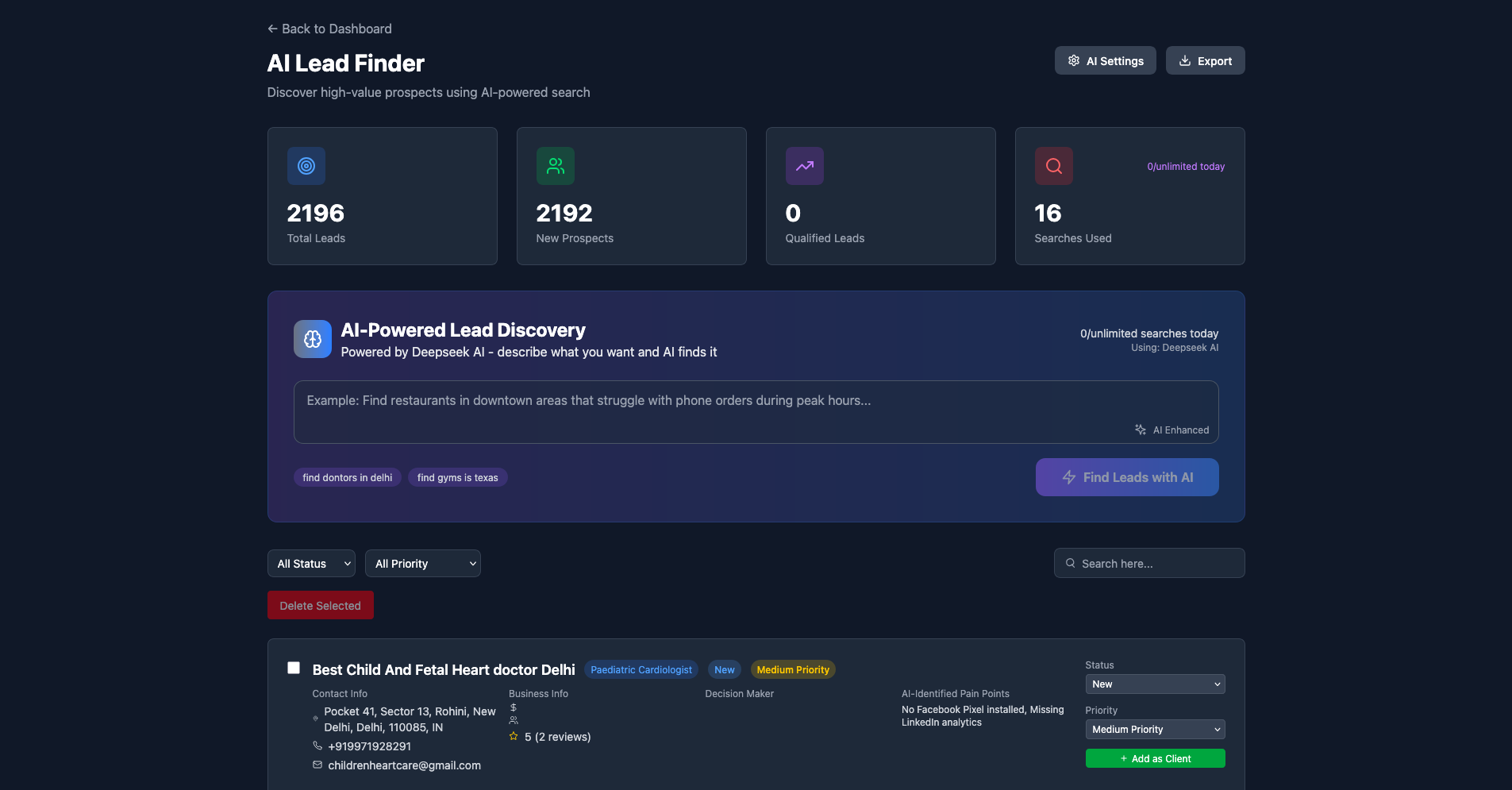Click the brain icon beside AI-Powered Lead Discovery
The image size is (1512, 790).
pyautogui.click(x=312, y=338)
